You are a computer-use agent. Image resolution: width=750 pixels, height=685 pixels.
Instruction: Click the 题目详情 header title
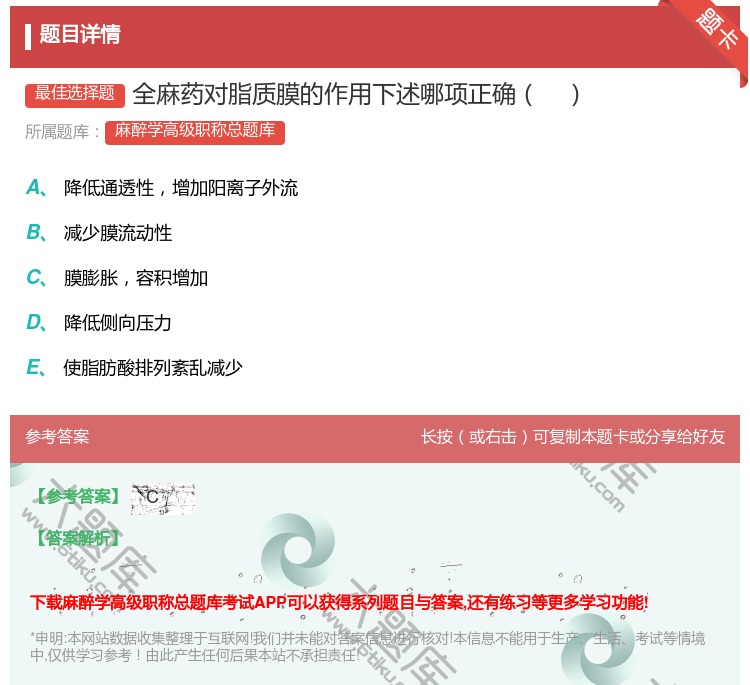pyautogui.click(x=80, y=34)
